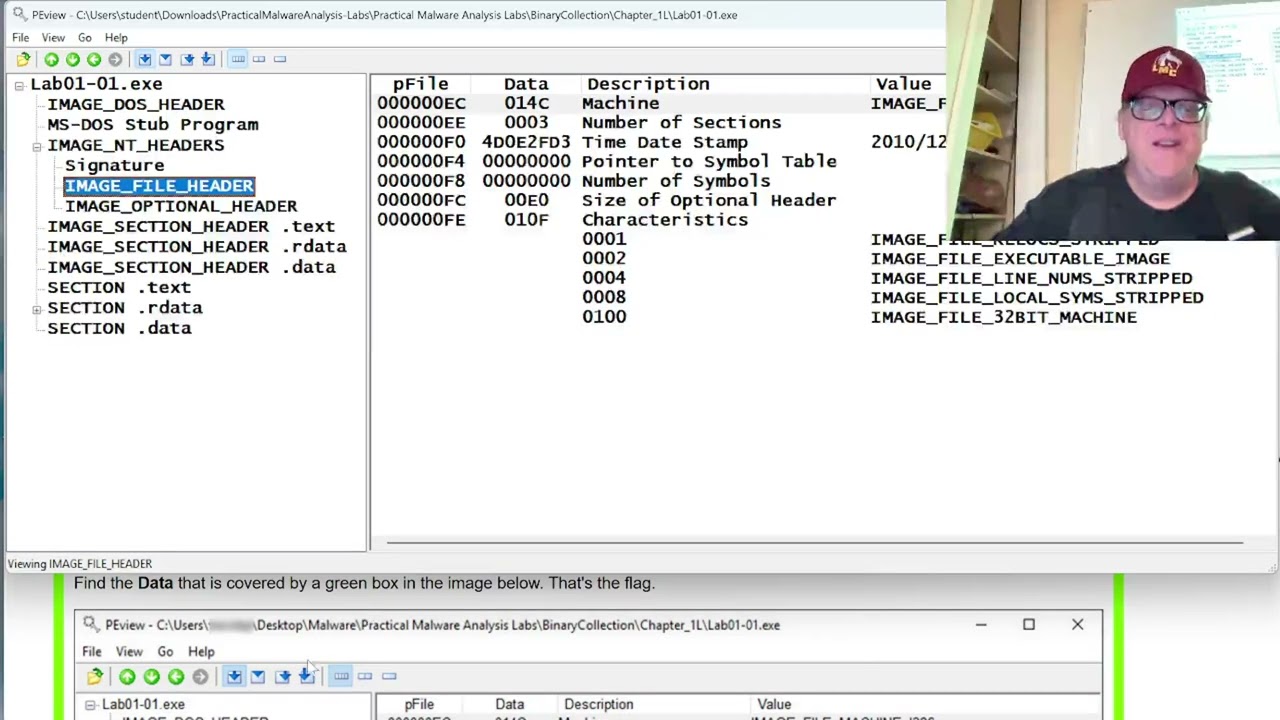Viewport: 1280px width, 720px height.
Task: Open the File menu in lower PEview image
Action: click(x=92, y=651)
